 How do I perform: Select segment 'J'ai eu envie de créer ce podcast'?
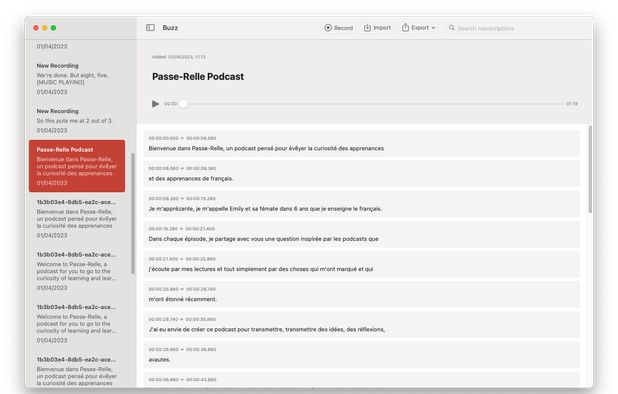361,325
